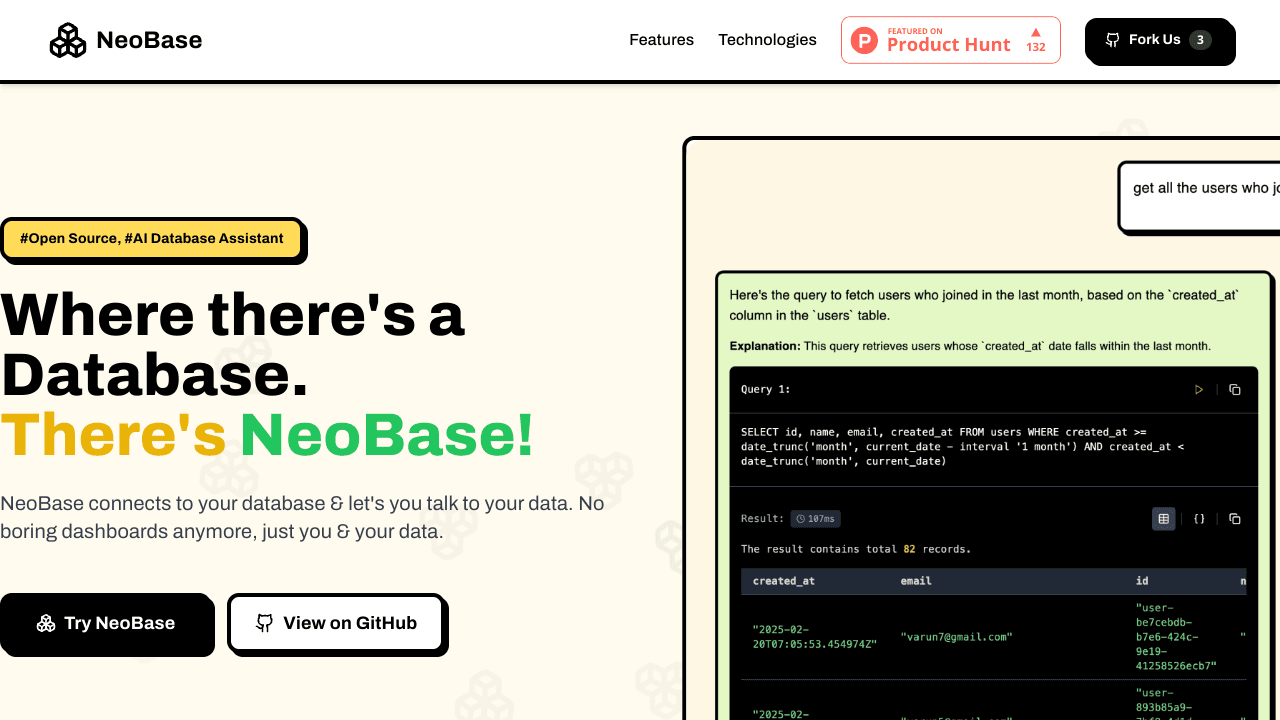
Task: Open the Technologies navigation item
Action: tap(767, 40)
